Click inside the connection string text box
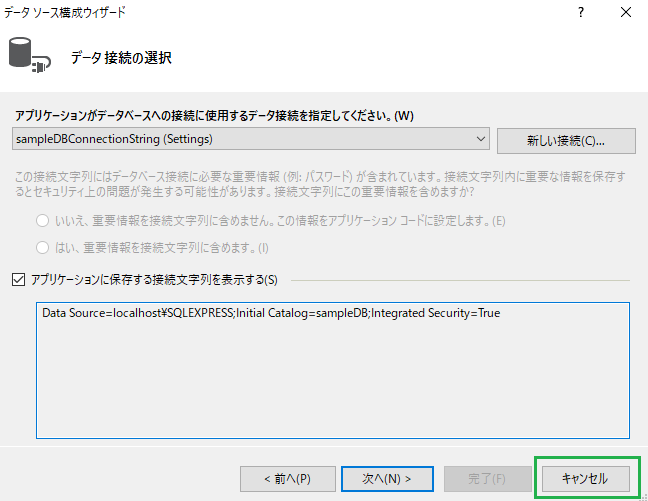Viewport: 648px width, 501px height. 333,370
